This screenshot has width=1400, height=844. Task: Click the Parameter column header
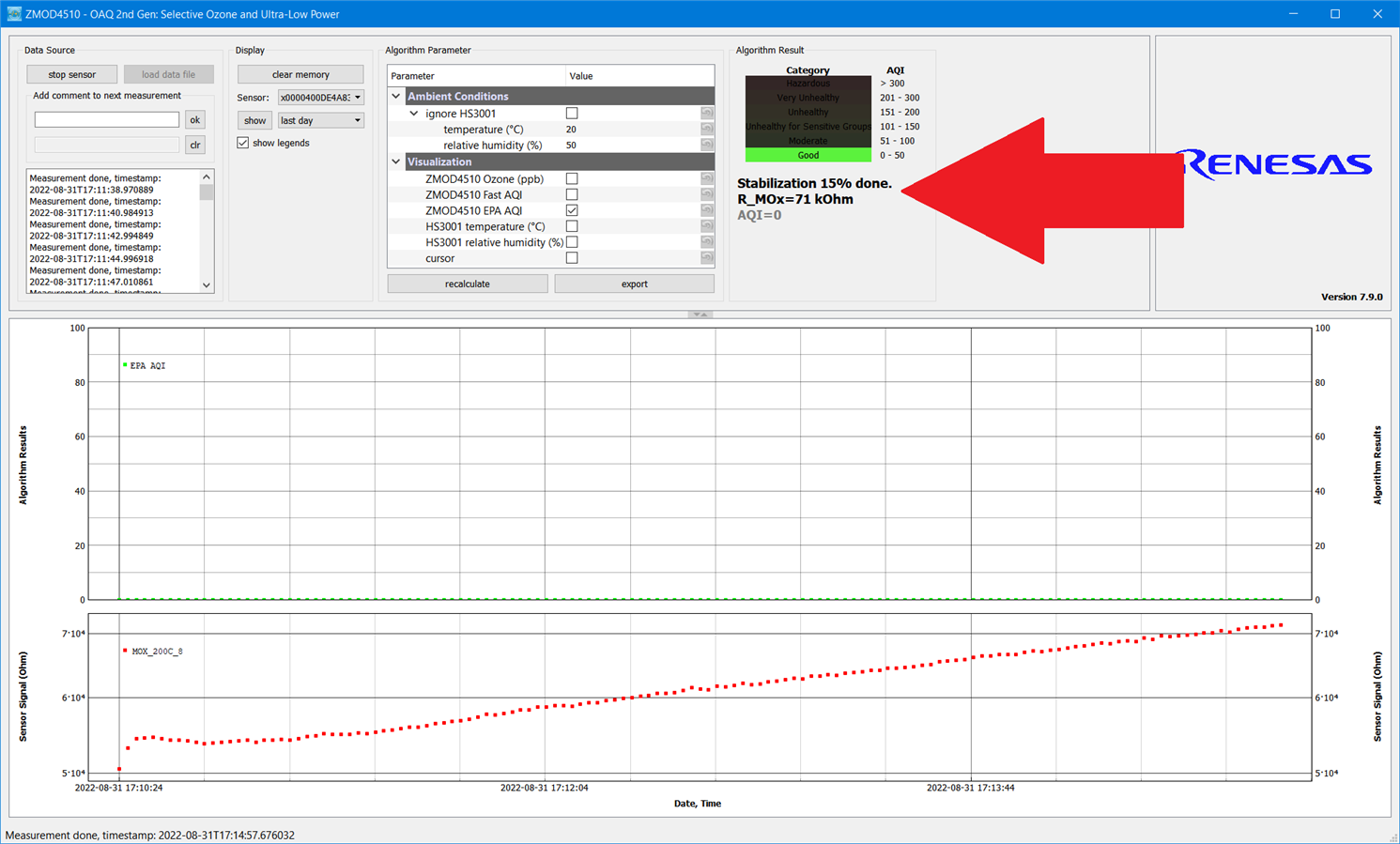click(475, 76)
